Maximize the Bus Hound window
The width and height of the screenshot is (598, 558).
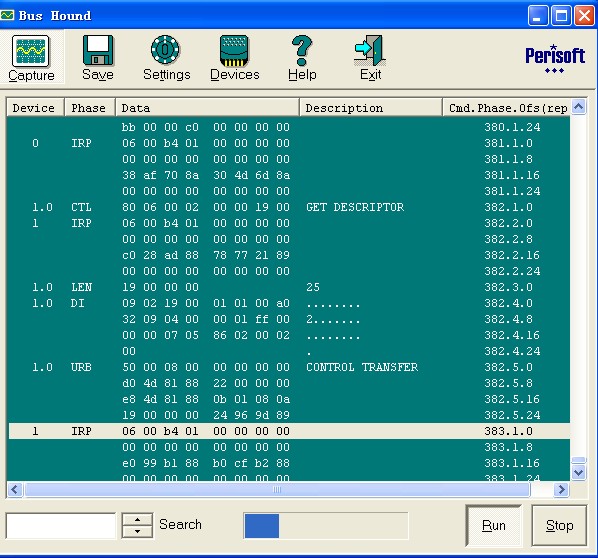click(561, 16)
